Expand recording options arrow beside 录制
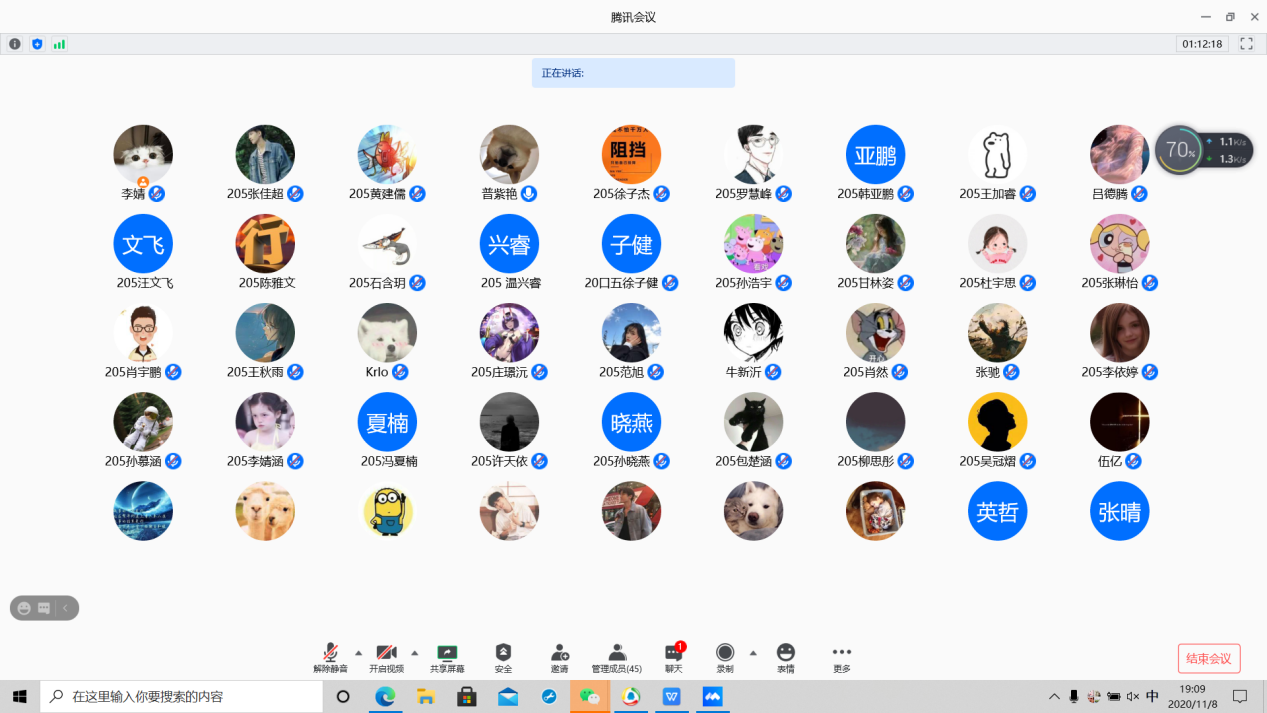Screen dimensions: 1267x713 (x=753, y=653)
